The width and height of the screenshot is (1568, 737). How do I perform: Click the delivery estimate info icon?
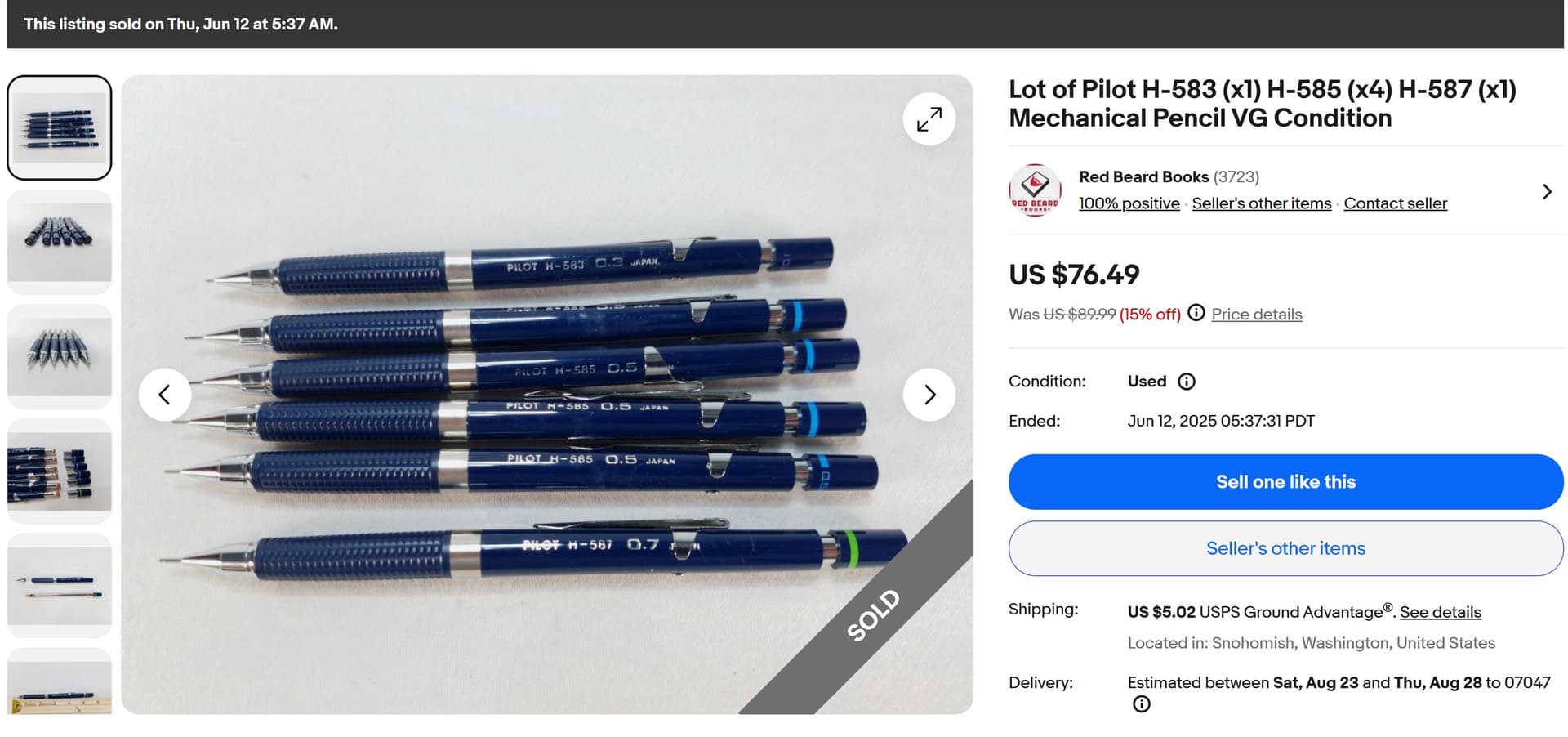[x=1141, y=704]
